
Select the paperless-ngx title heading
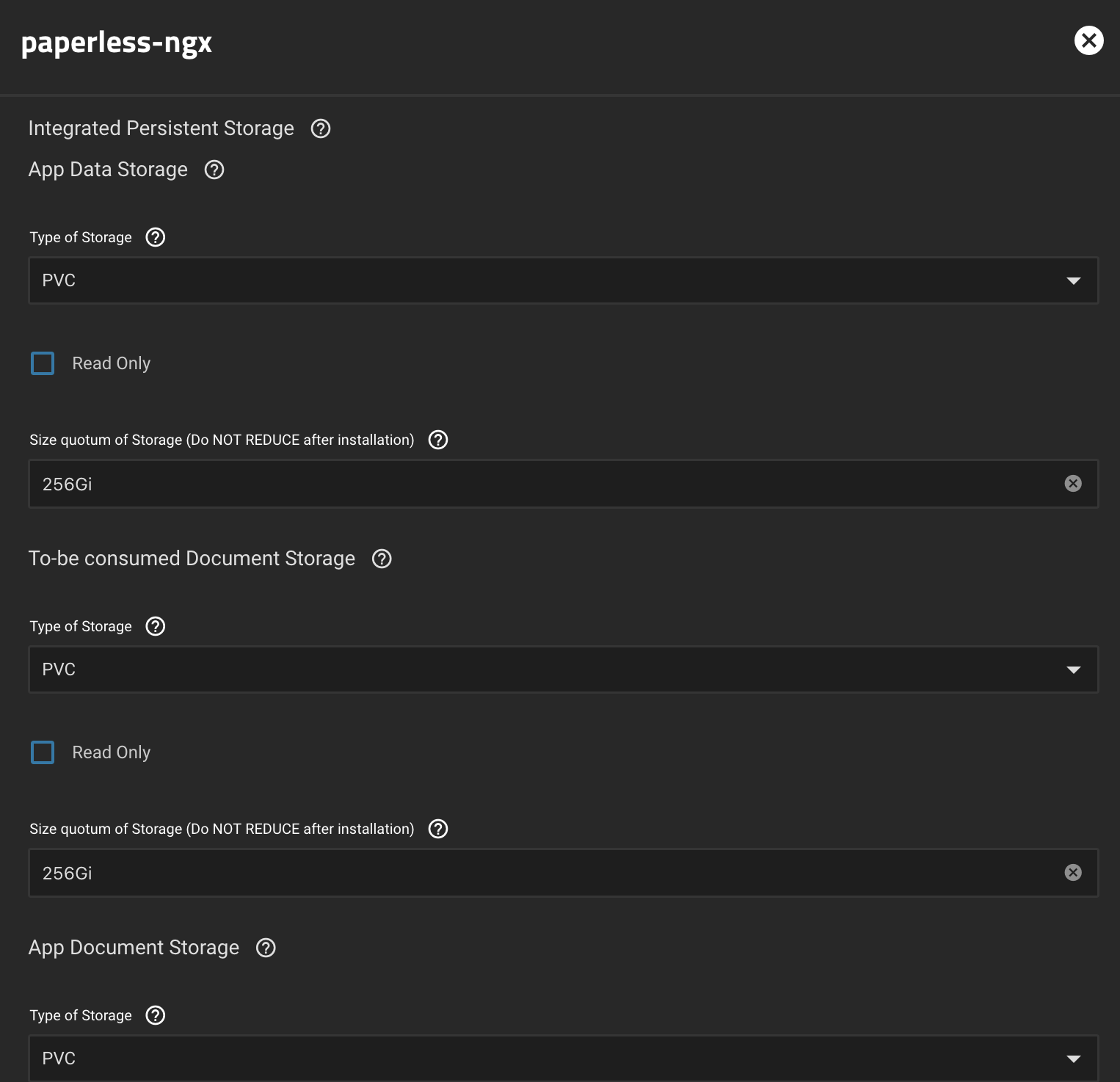pyautogui.click(x=115, y=42)
